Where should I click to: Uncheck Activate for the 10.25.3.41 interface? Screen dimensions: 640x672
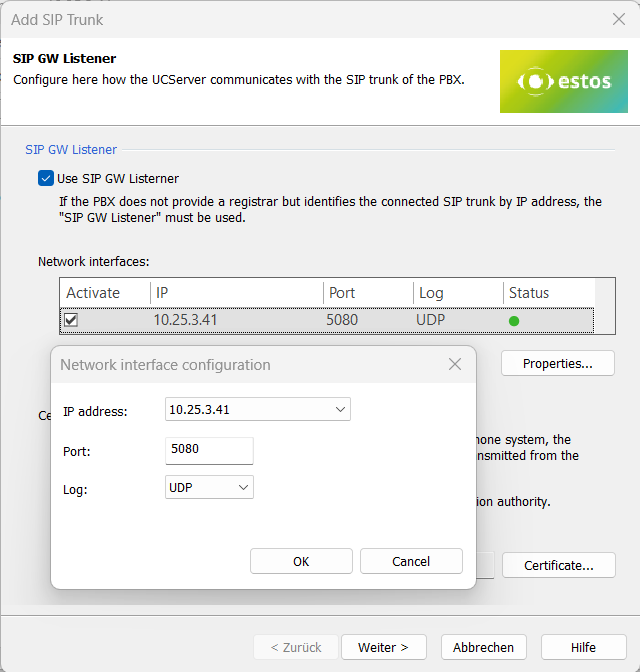pyautogui.click(x=72, y=321)
